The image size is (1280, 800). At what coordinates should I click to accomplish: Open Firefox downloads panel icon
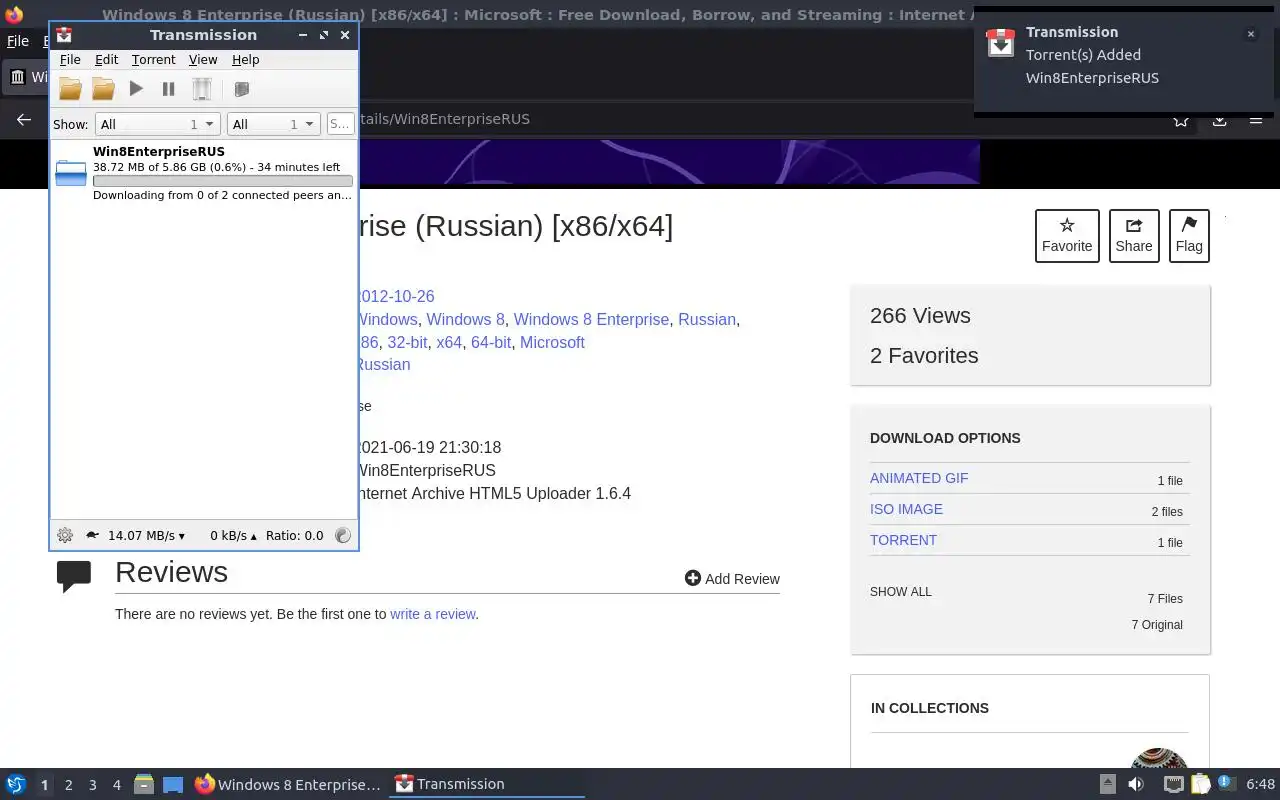click(x=1219, y=119)
